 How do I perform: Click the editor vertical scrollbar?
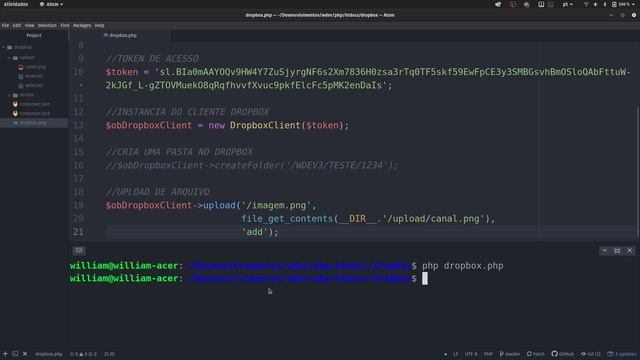click(638, 171)
